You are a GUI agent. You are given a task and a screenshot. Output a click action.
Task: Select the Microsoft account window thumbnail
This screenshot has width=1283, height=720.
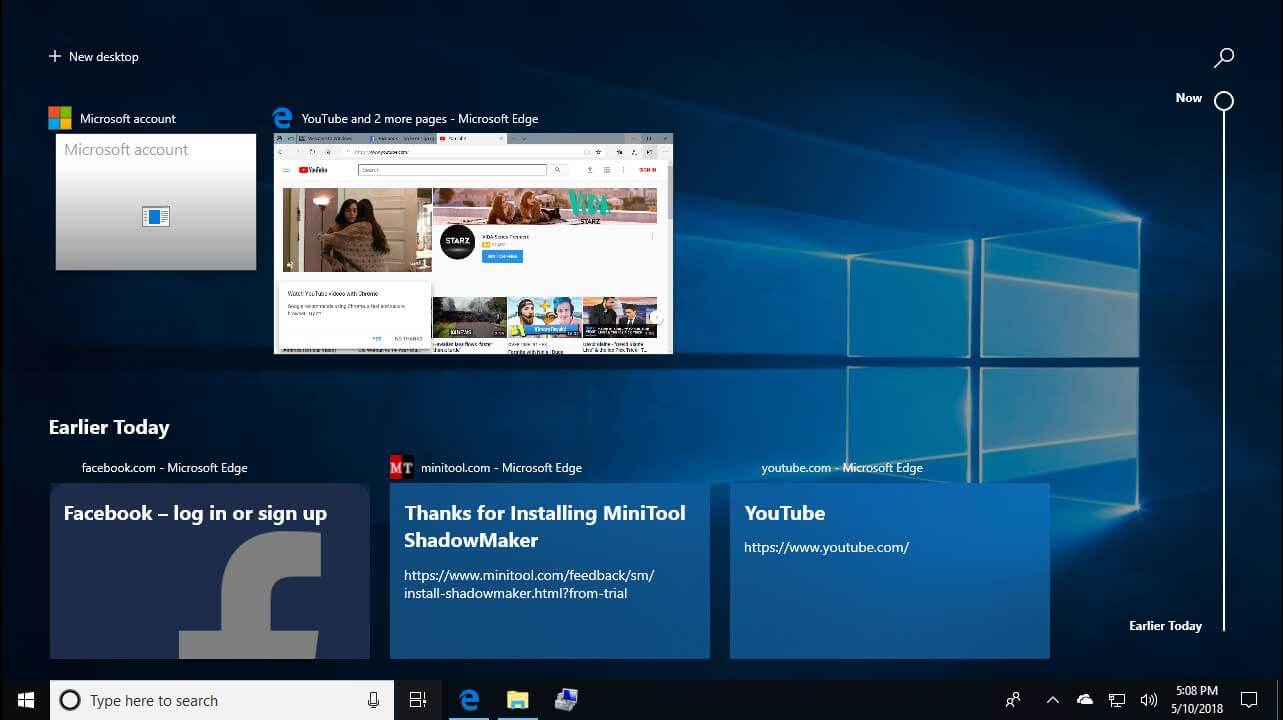click(156, 202)
